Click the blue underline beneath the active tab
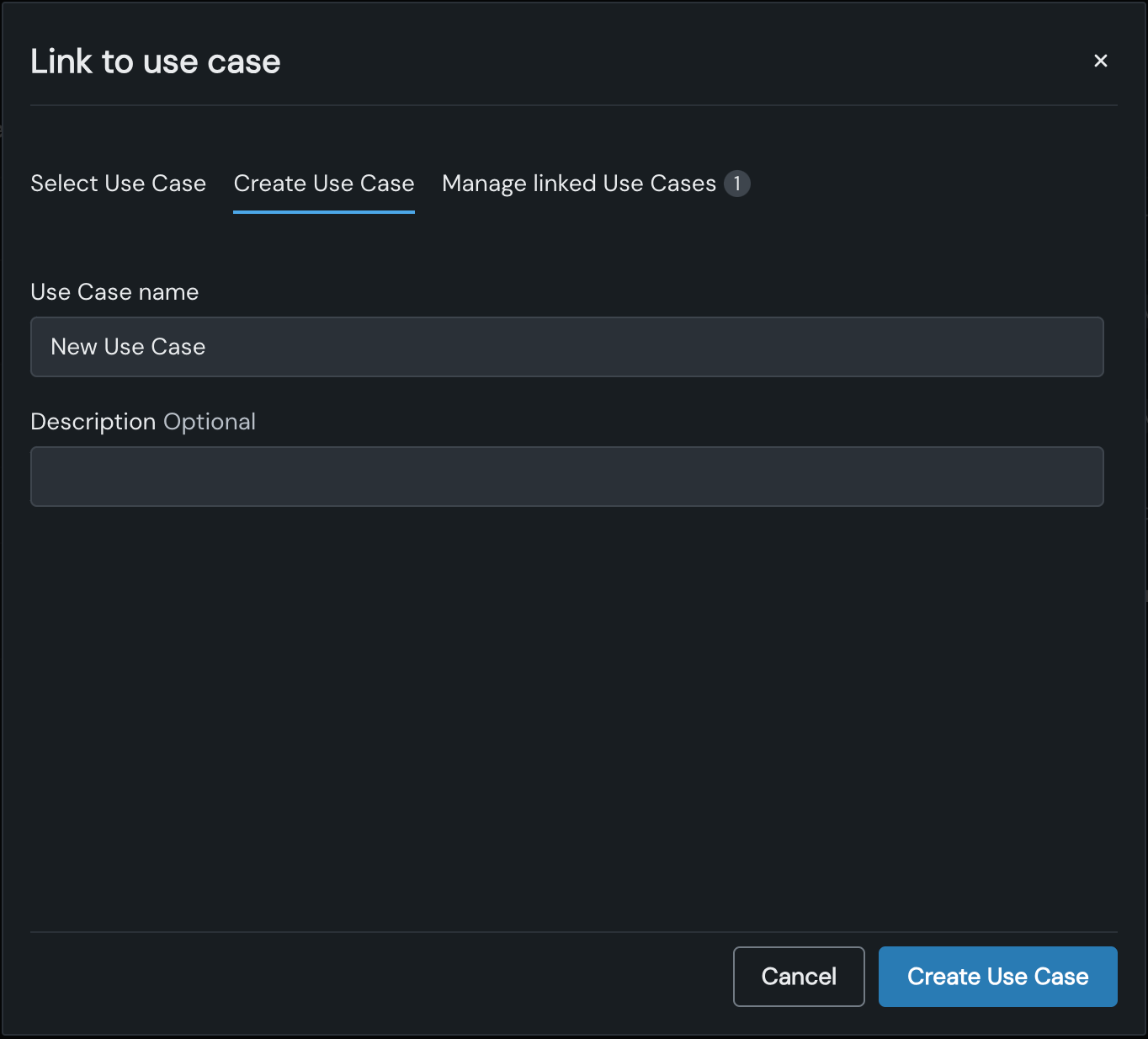Viewport: 1148px width, 1039px height. pos(324,212)
